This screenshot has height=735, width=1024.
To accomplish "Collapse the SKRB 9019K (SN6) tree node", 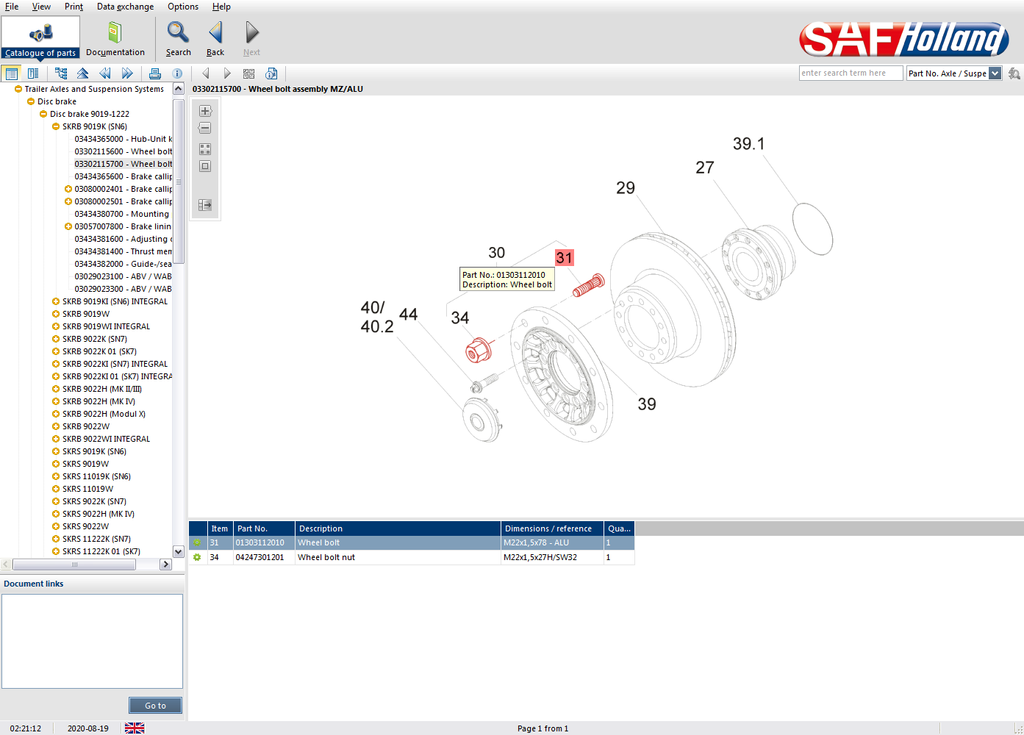I will coord(56,126).
